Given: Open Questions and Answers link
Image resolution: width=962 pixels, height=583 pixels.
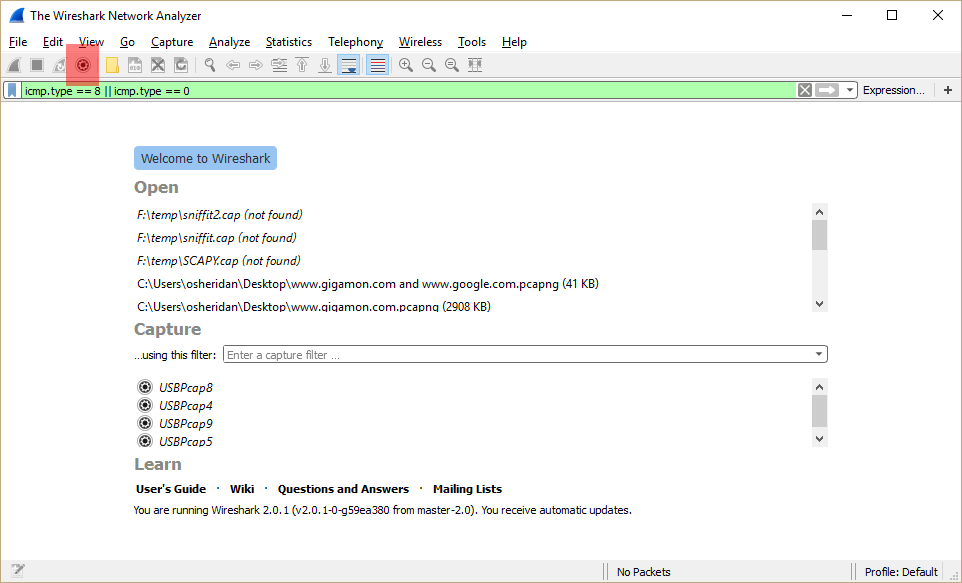Looking at the screenshot, I should tap(343, 489).
